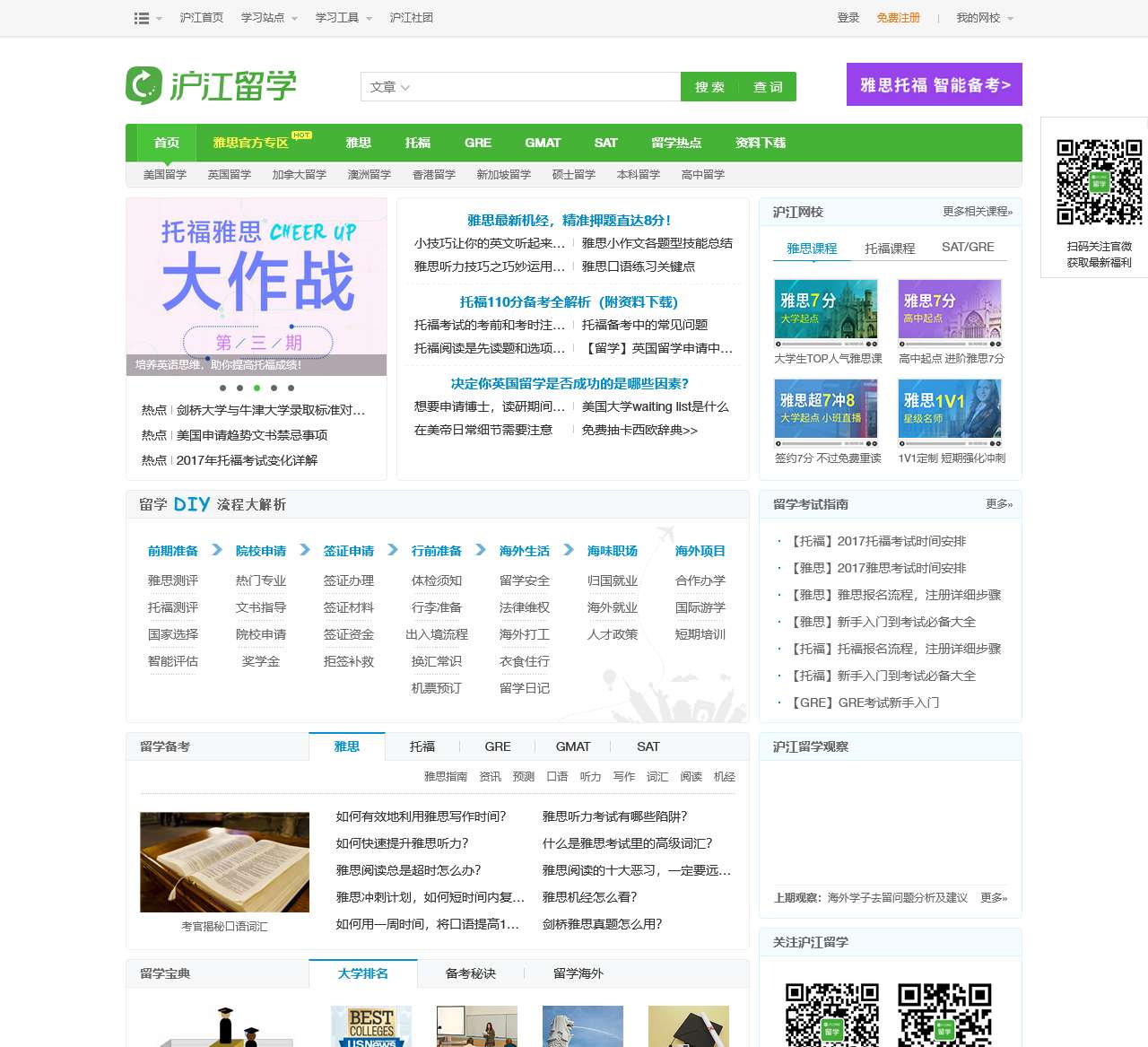Open 更多相关课程 link

[x=977, y=212]
